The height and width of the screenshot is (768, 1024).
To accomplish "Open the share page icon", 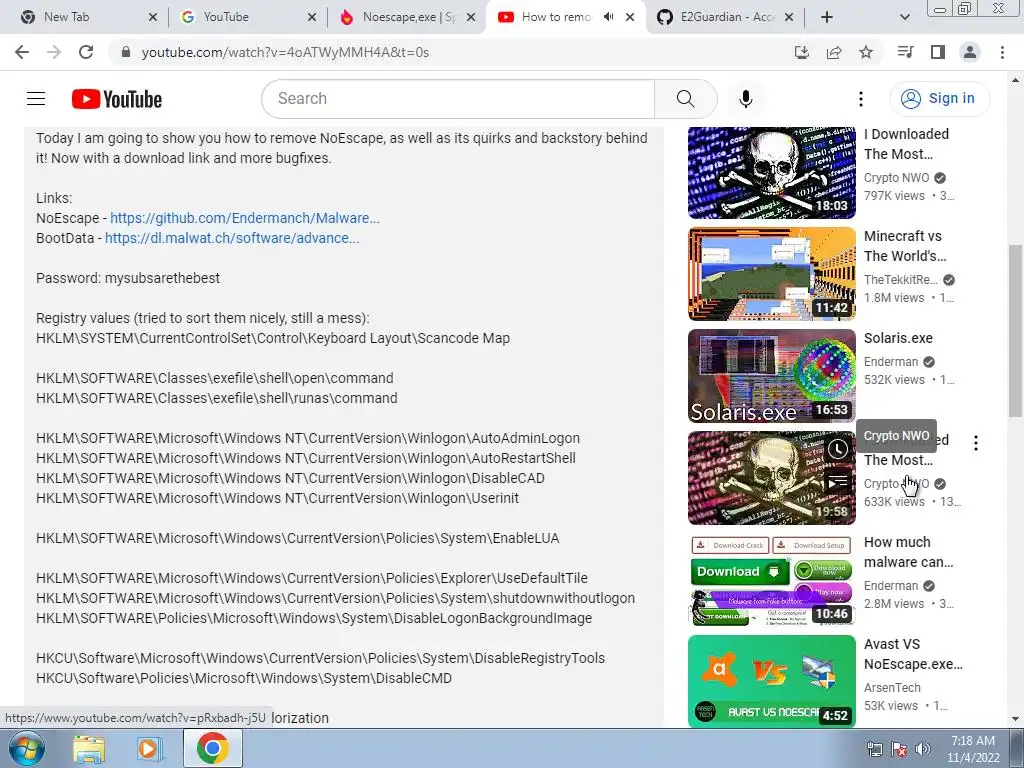I will click(834, 52).
